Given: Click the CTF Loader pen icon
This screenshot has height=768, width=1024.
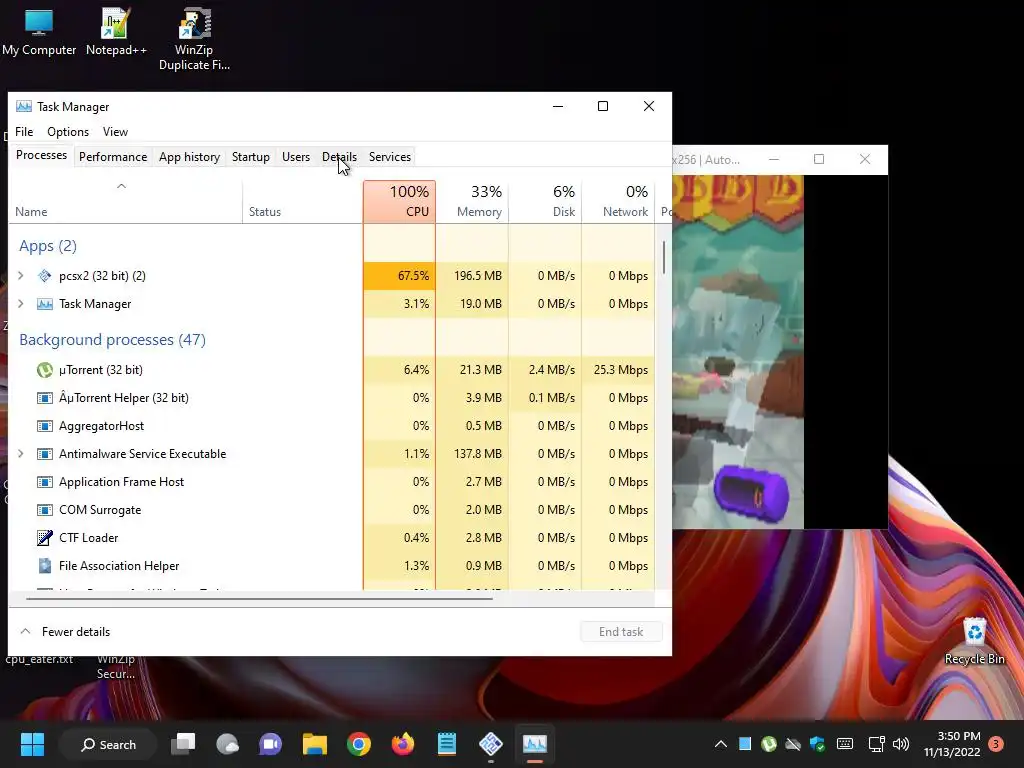Looking at the screenshot, I should [44, 537].
